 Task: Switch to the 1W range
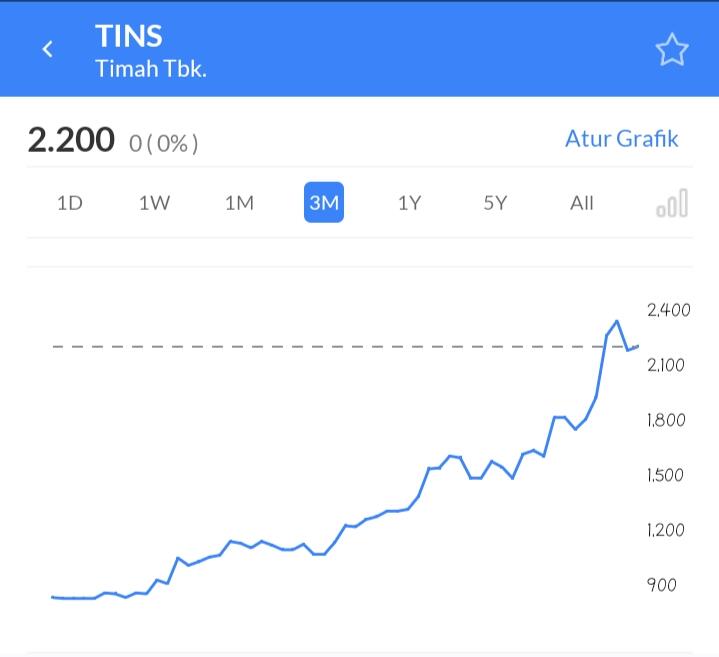click(x=155, y=203)
